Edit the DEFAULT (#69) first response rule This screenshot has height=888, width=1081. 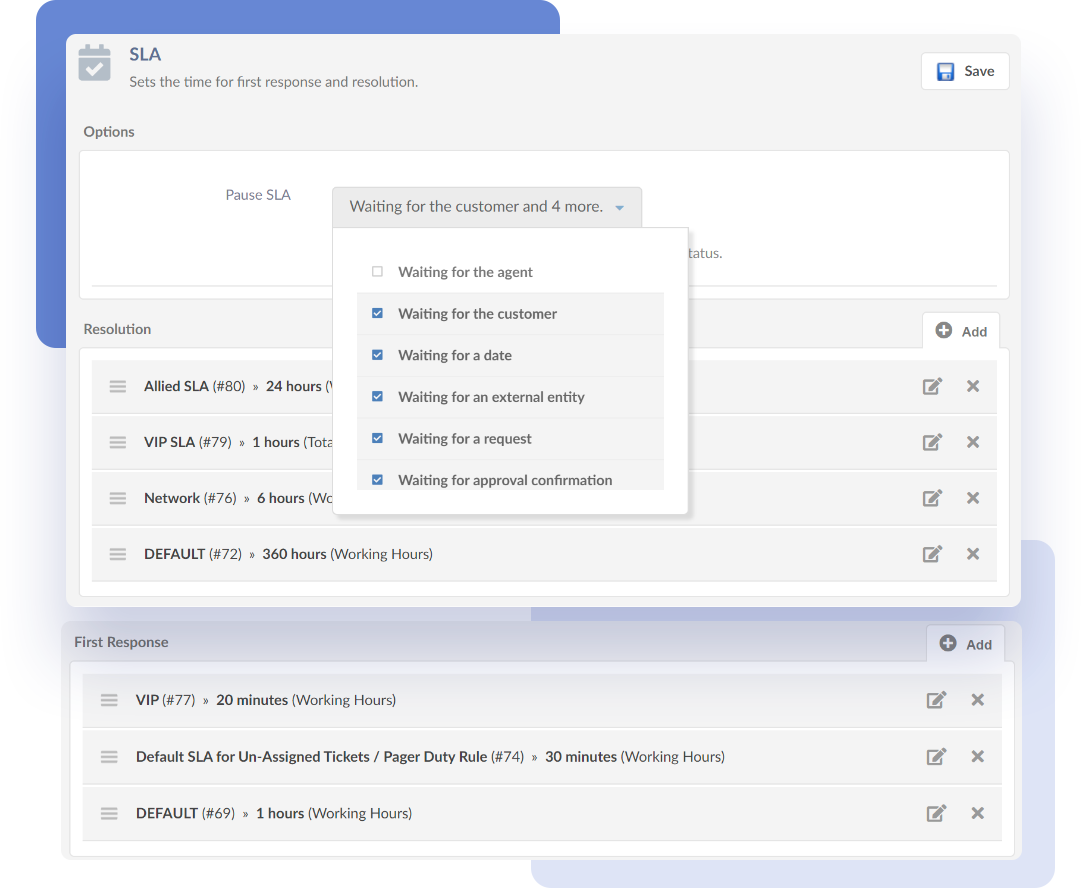click(936, 813)
